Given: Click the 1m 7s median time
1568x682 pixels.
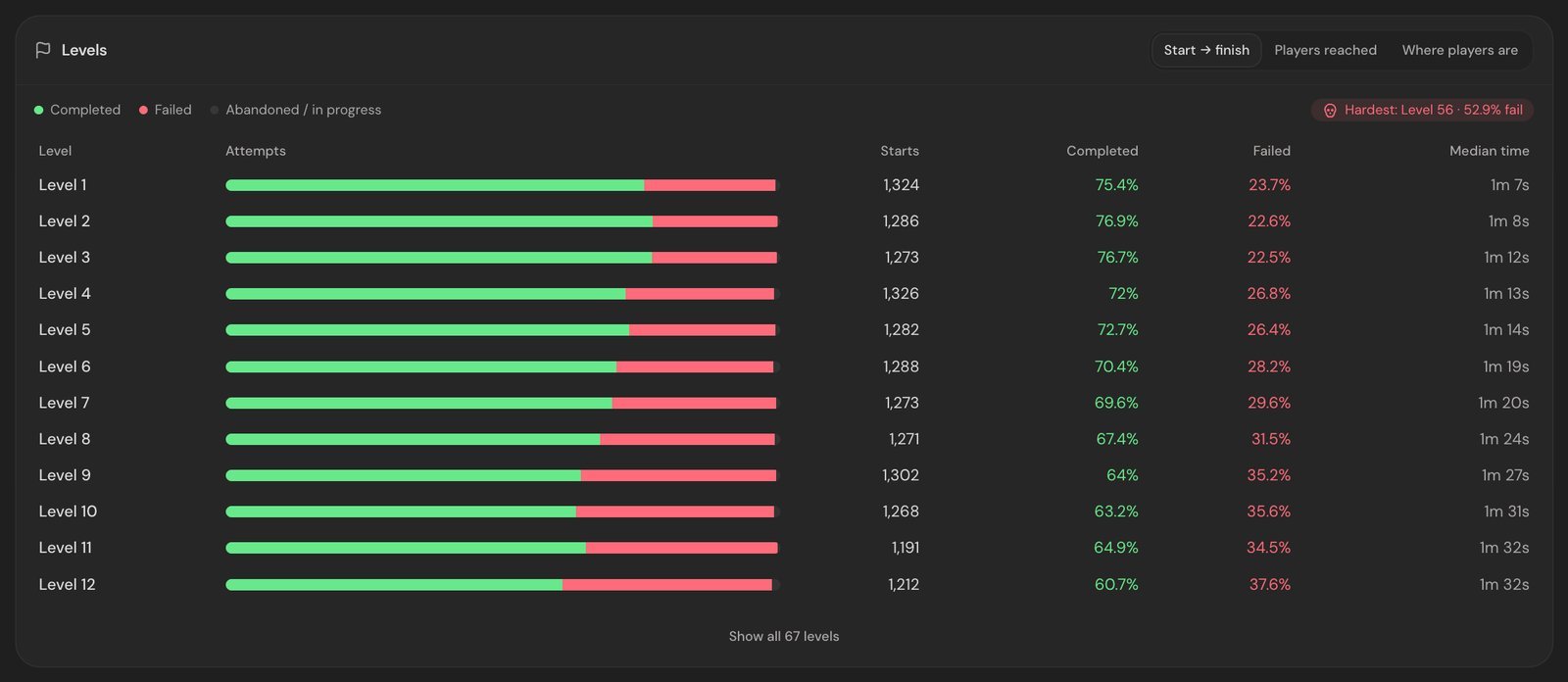Looking at the screenshot, I should (1510, 185).
